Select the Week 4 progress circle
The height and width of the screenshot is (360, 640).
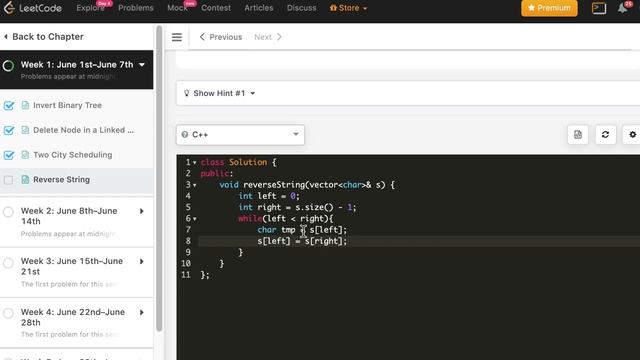(8, 313)
